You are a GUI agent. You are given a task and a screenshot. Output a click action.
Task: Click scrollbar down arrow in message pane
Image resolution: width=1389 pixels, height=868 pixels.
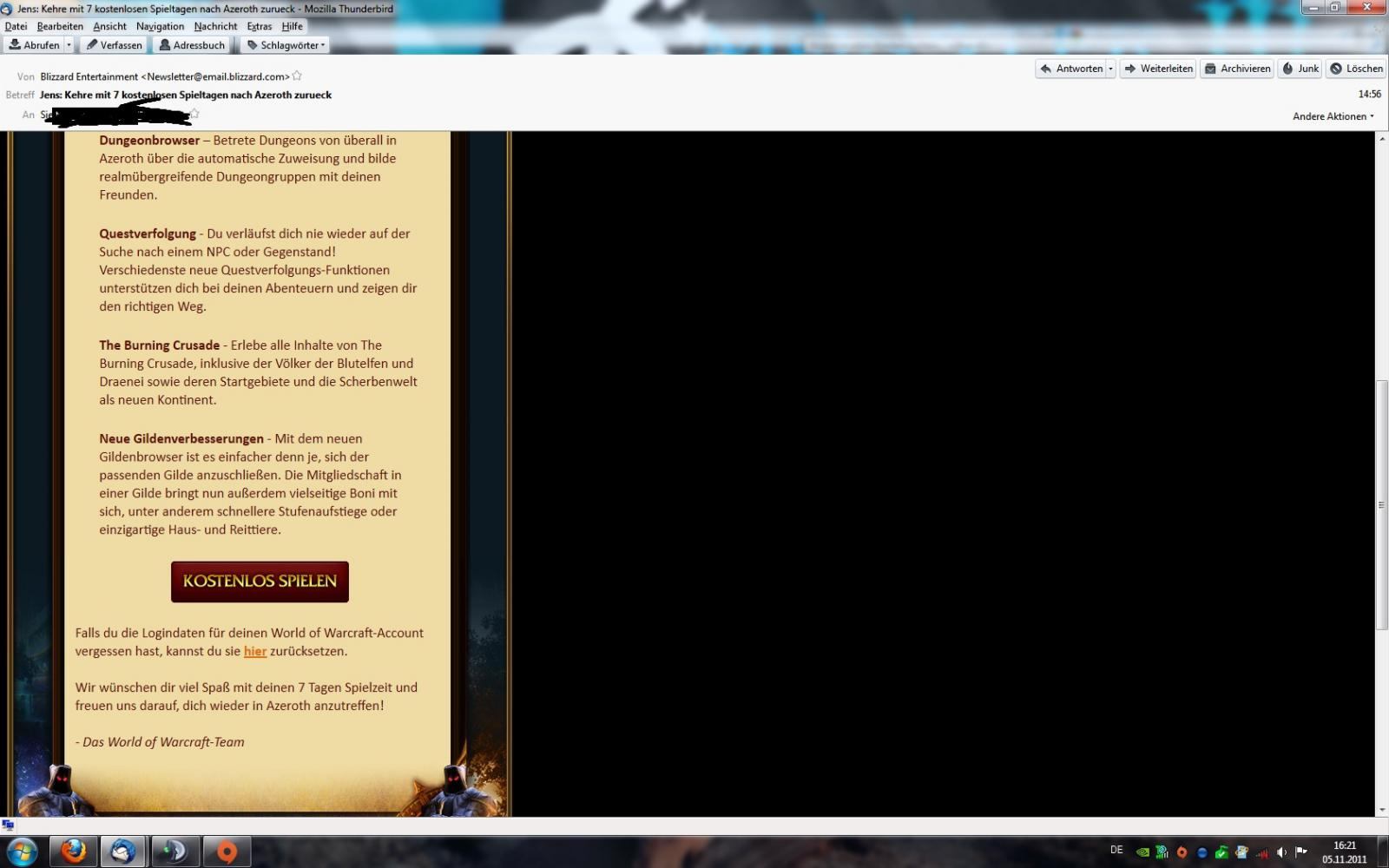pos(1382,810)
